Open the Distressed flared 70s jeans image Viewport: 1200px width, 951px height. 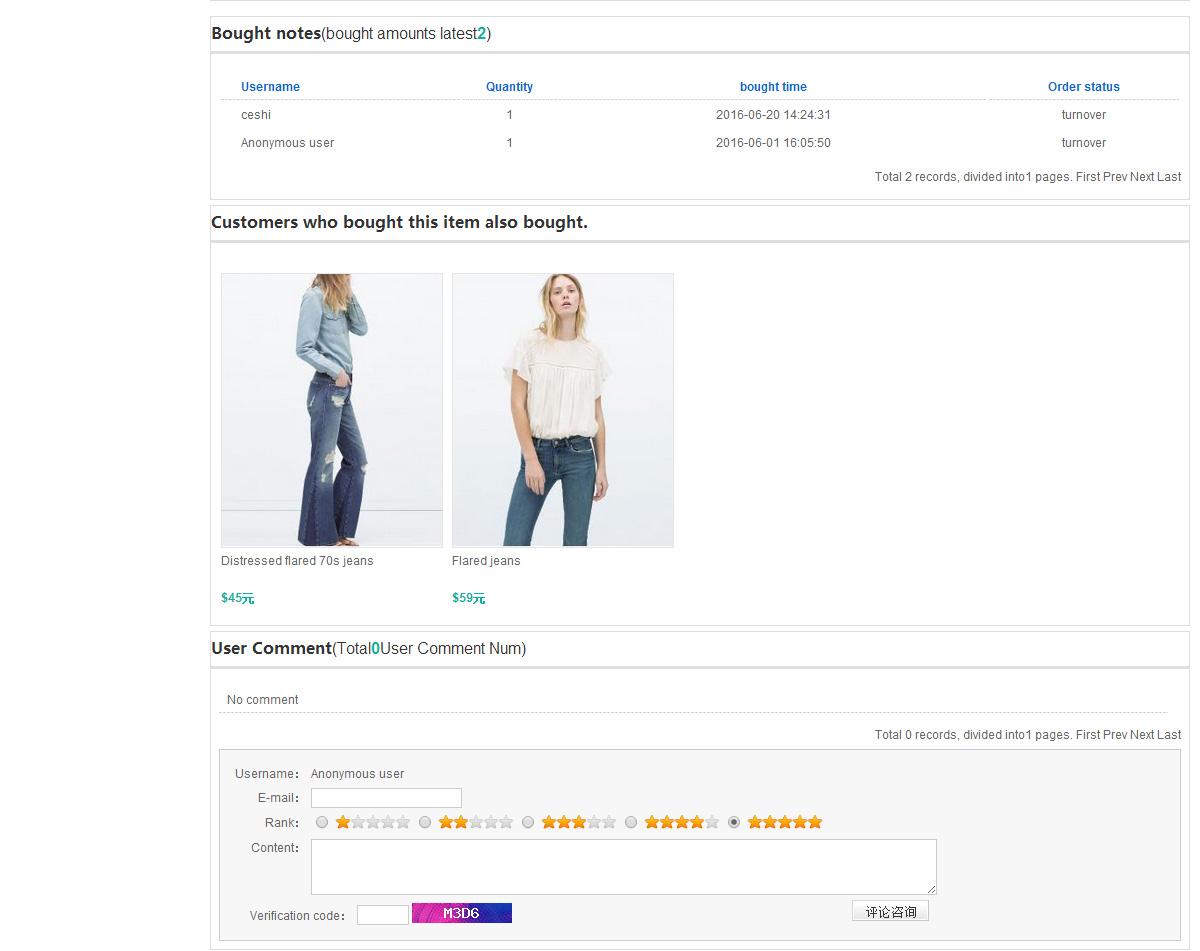[332, 410]
